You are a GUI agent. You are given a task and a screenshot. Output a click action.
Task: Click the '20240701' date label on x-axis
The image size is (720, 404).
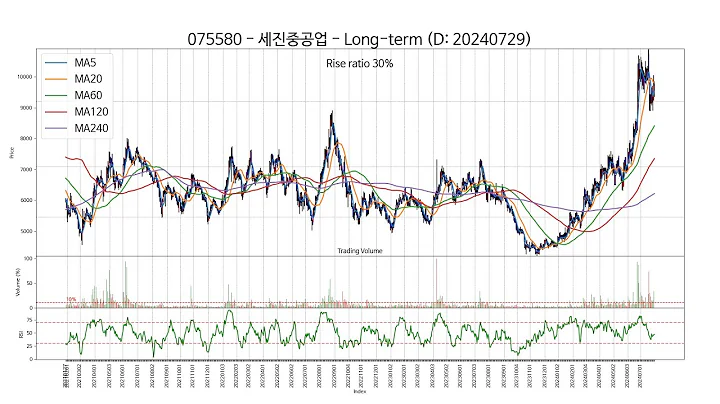tap(640, 376)
